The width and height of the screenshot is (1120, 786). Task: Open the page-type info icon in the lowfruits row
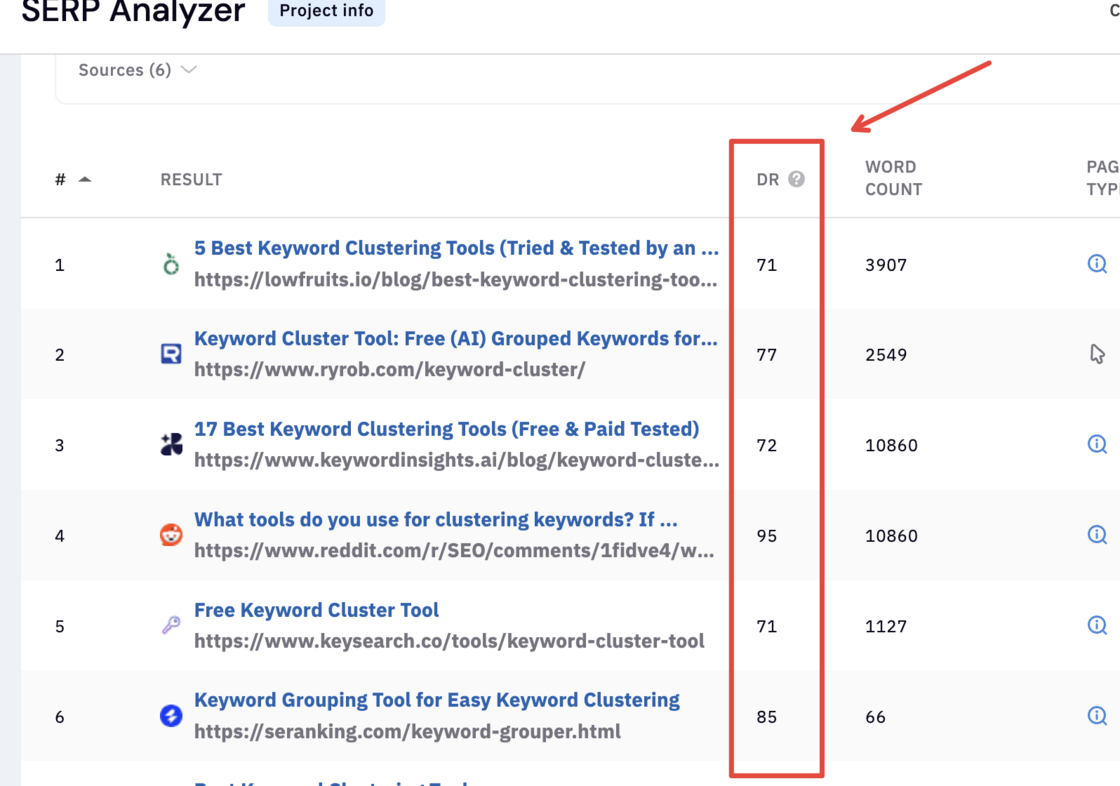1097,264
